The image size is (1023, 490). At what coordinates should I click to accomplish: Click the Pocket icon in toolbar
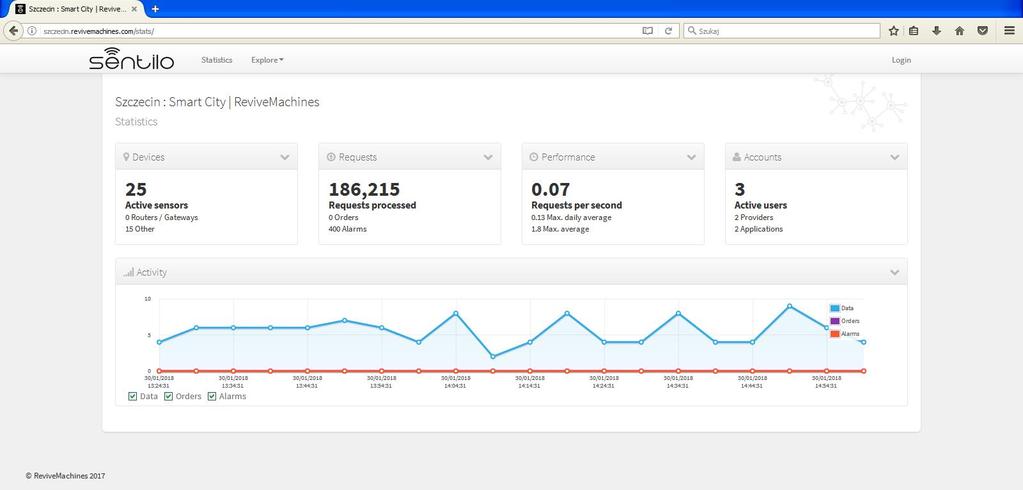point(983,31)
